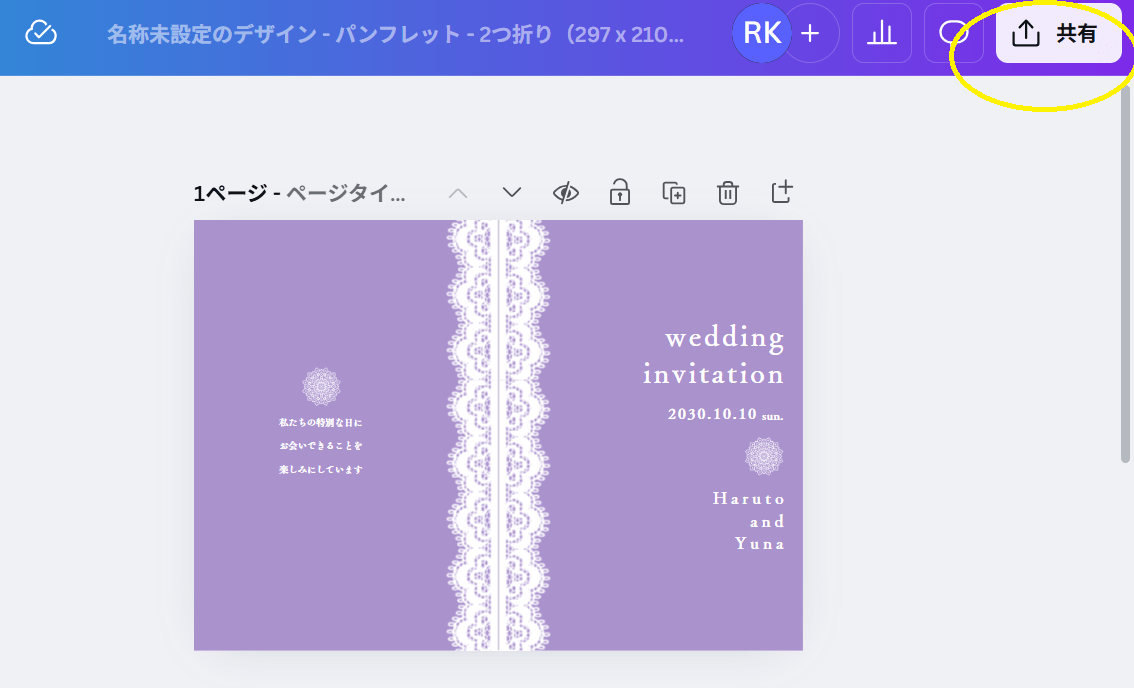
Task: Add a new page with the add-page icon
Action: pyautogui.click(x=782, y=191)
